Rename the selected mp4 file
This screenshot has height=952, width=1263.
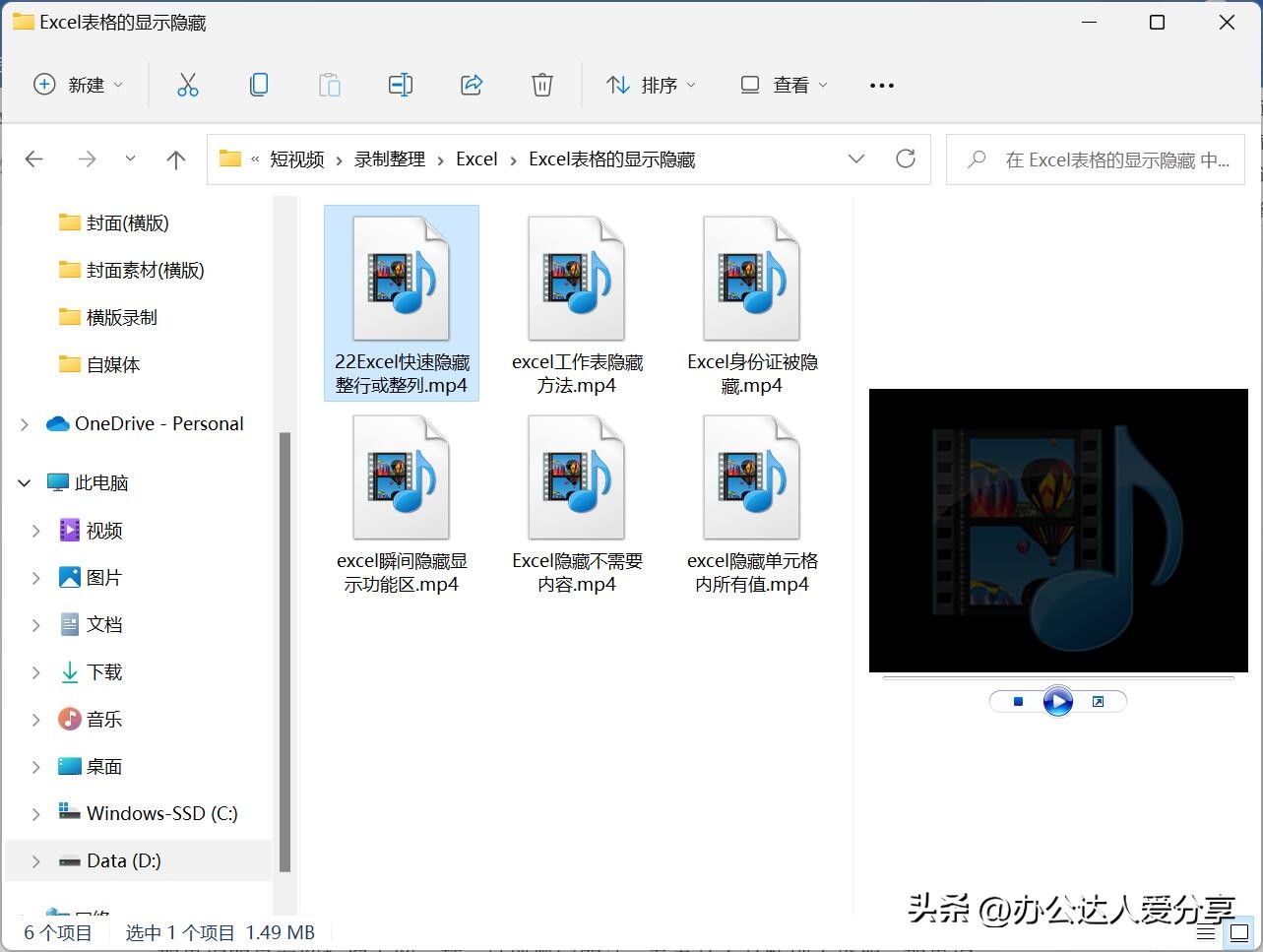(x=401, y=85)
